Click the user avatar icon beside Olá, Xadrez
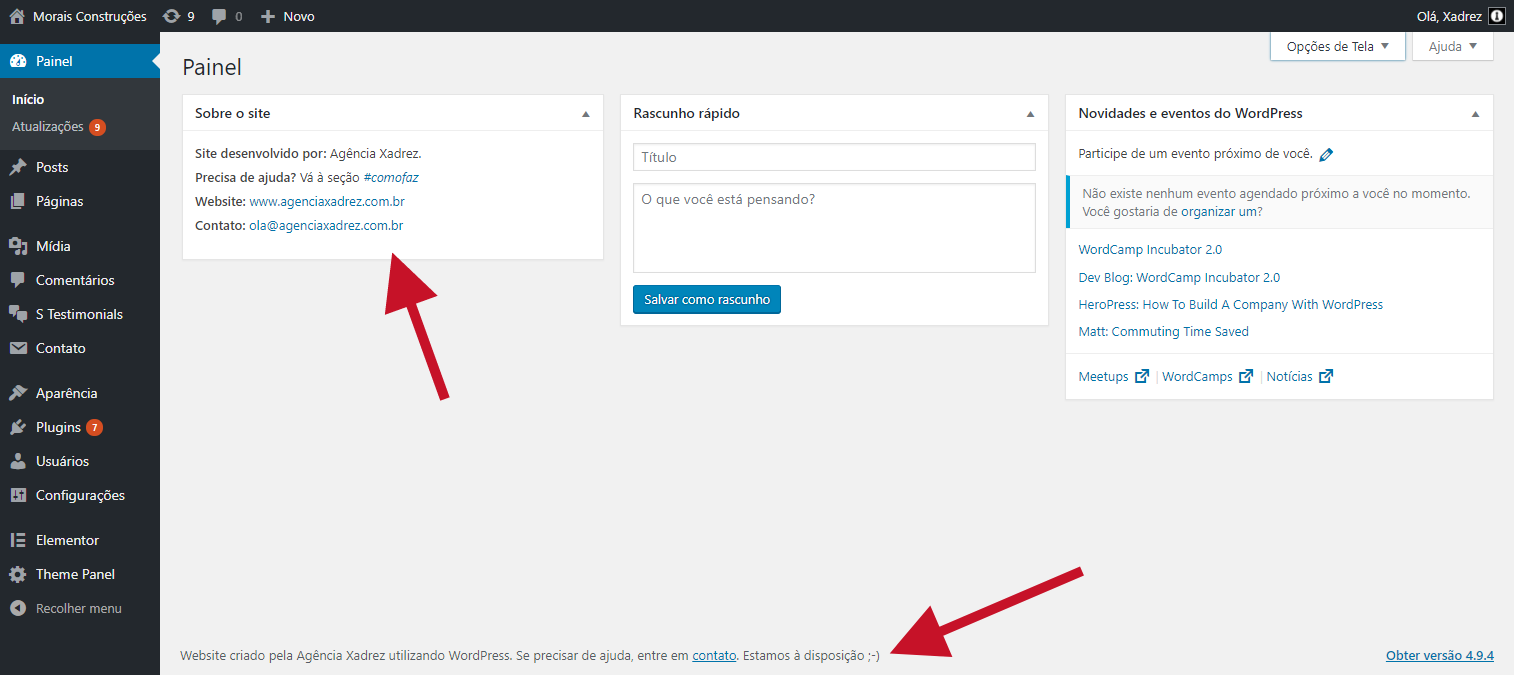 coord(1496,16)
